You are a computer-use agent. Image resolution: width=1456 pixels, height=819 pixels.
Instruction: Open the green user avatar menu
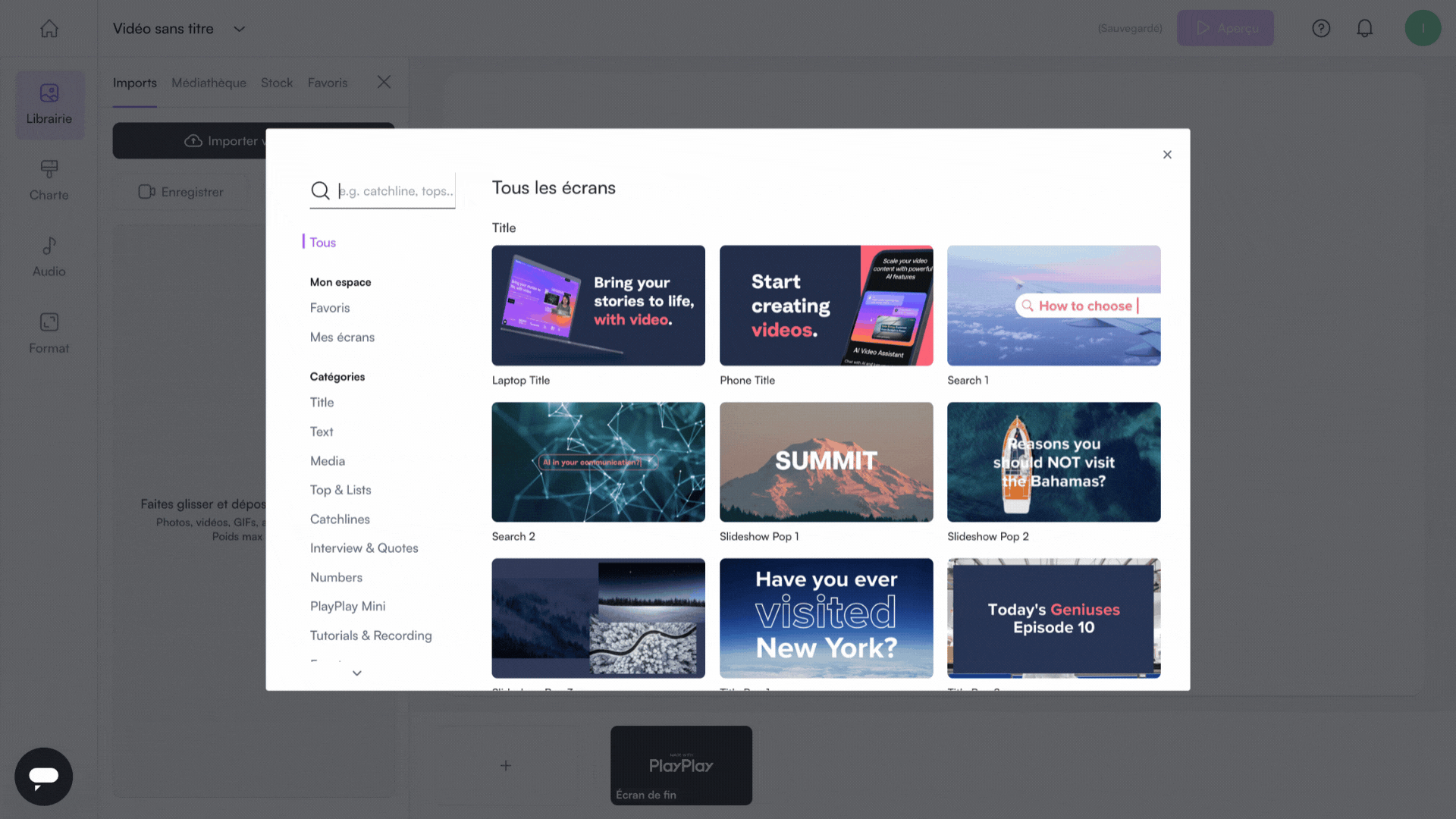pos(1423,28)
